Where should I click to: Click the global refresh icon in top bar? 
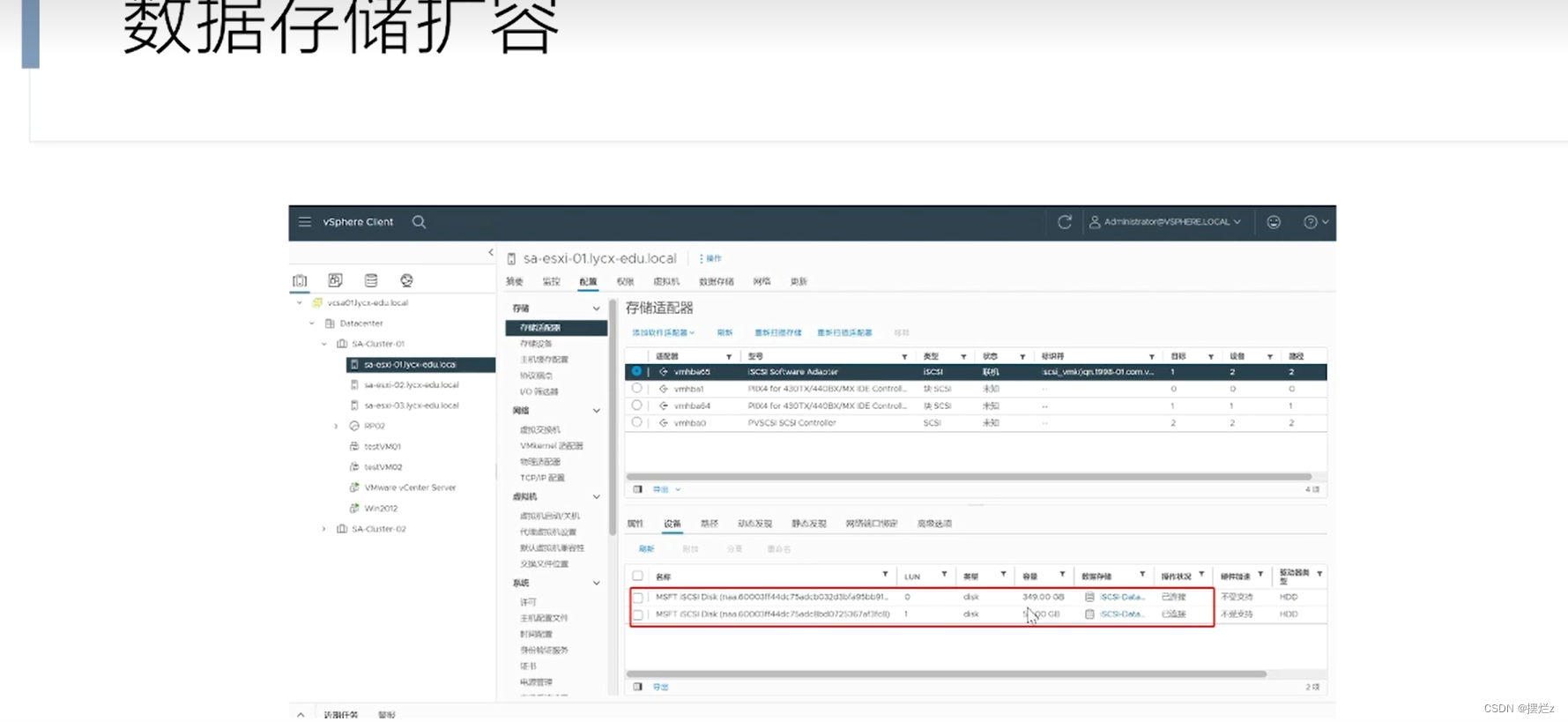[1065, 222]
